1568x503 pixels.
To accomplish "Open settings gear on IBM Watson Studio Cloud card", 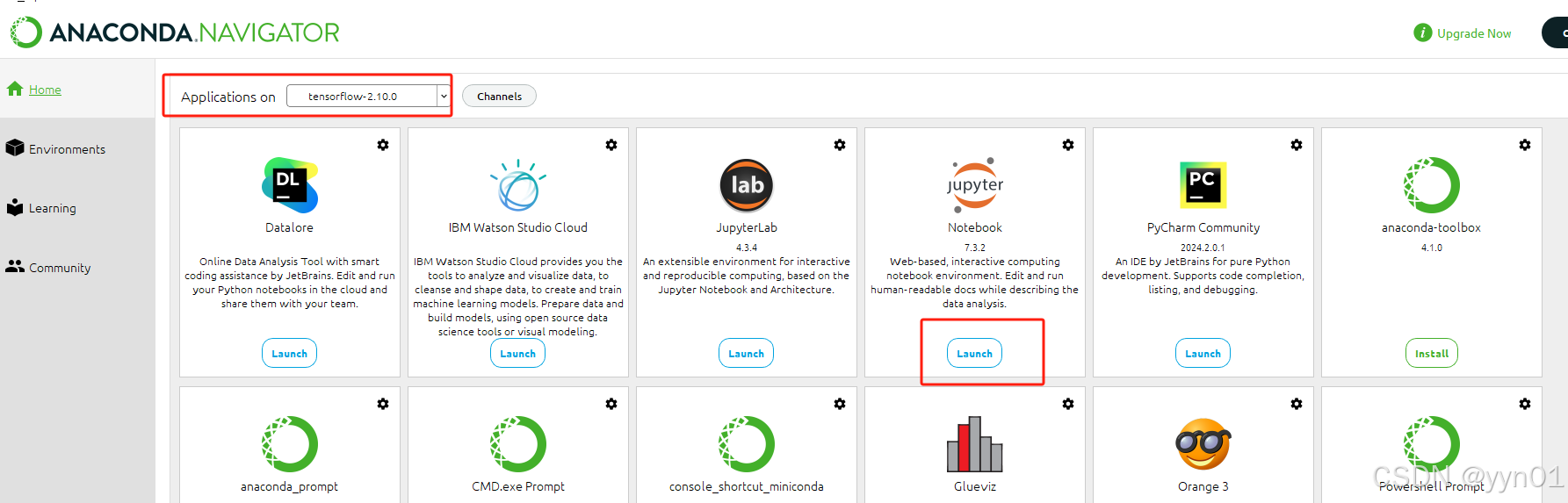I will pos(611,145).
